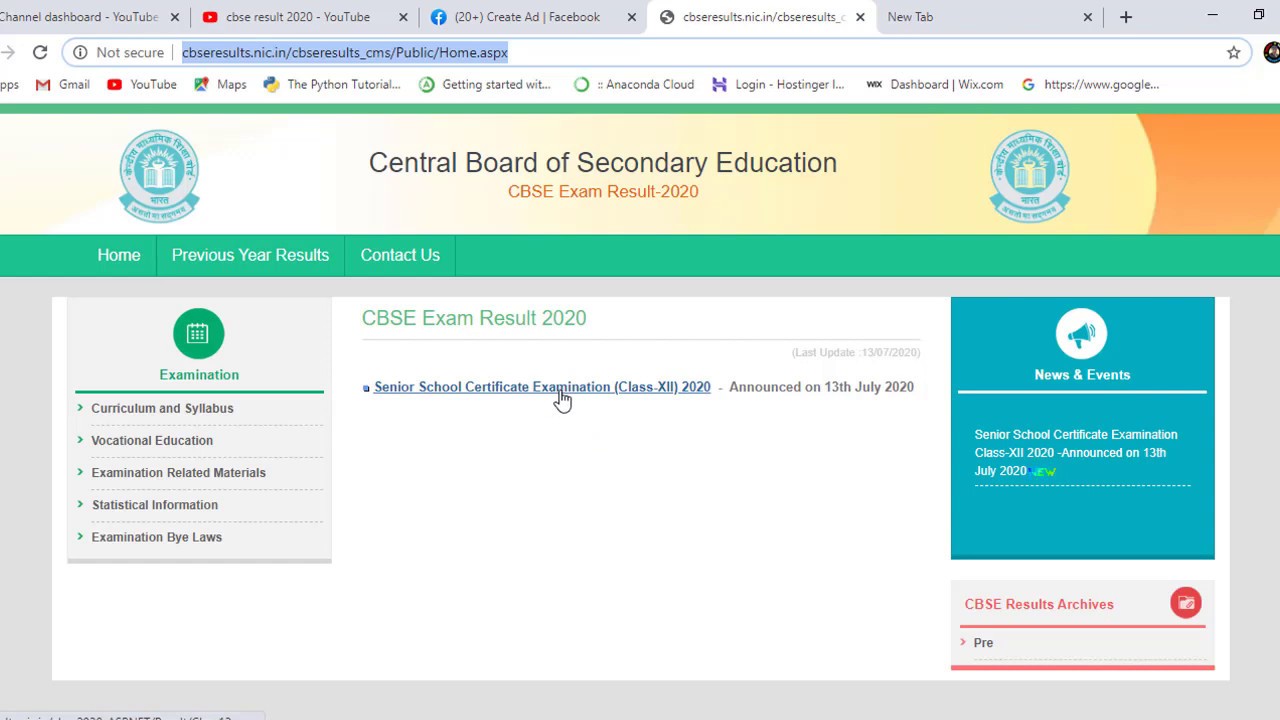Open a new tab with the plus button

coord(1126,17)
